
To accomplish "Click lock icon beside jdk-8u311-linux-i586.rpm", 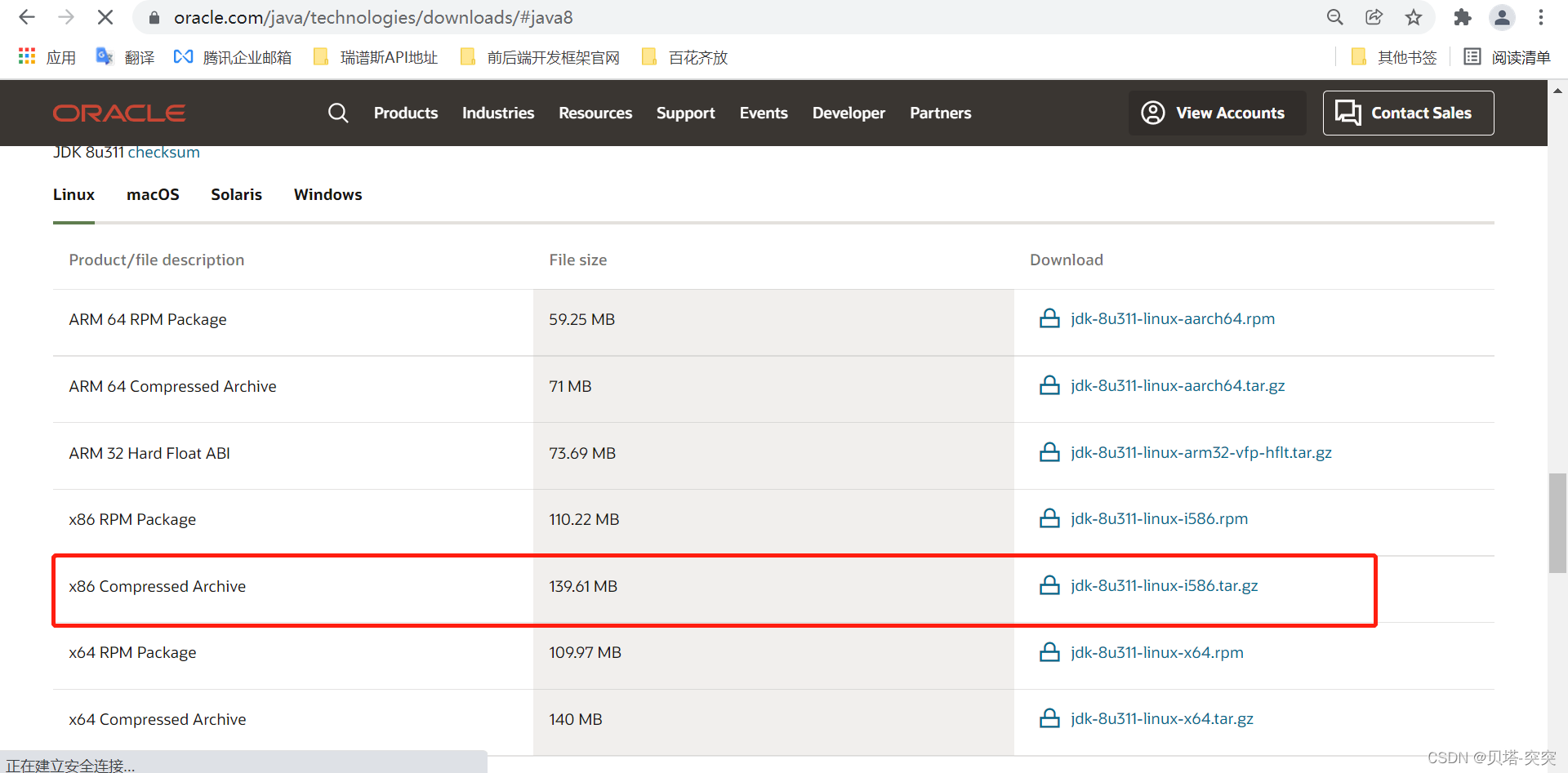I will click(1049, 518).
